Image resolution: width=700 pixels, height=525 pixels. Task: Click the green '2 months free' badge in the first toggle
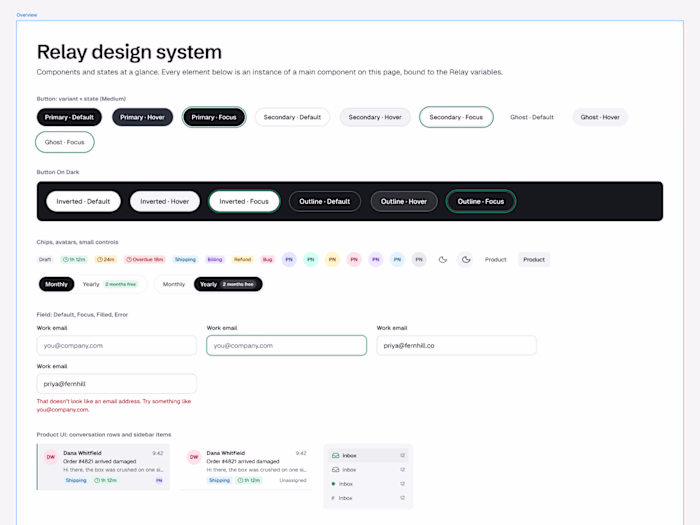(x=121, y=284)
